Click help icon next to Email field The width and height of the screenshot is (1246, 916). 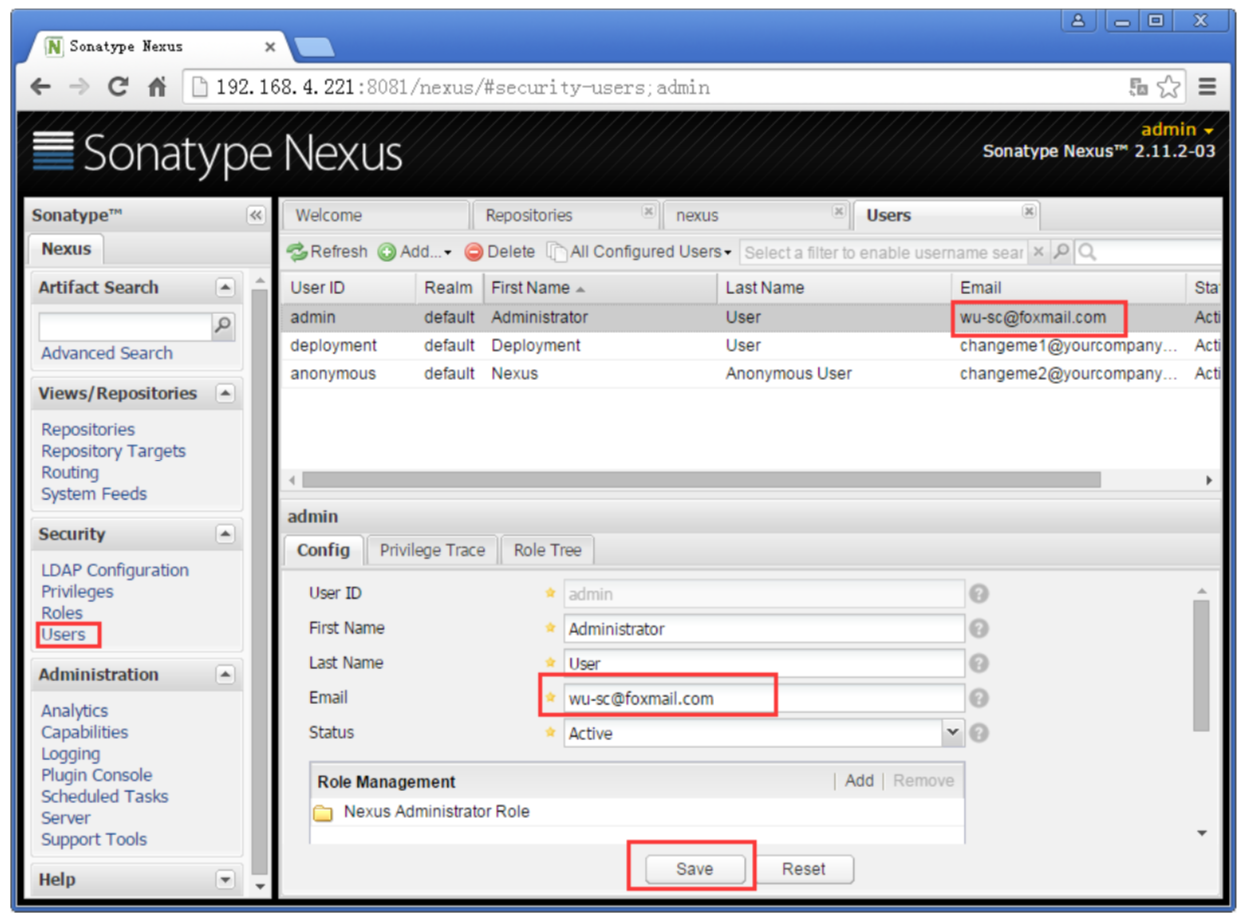[x=980, y=698]
